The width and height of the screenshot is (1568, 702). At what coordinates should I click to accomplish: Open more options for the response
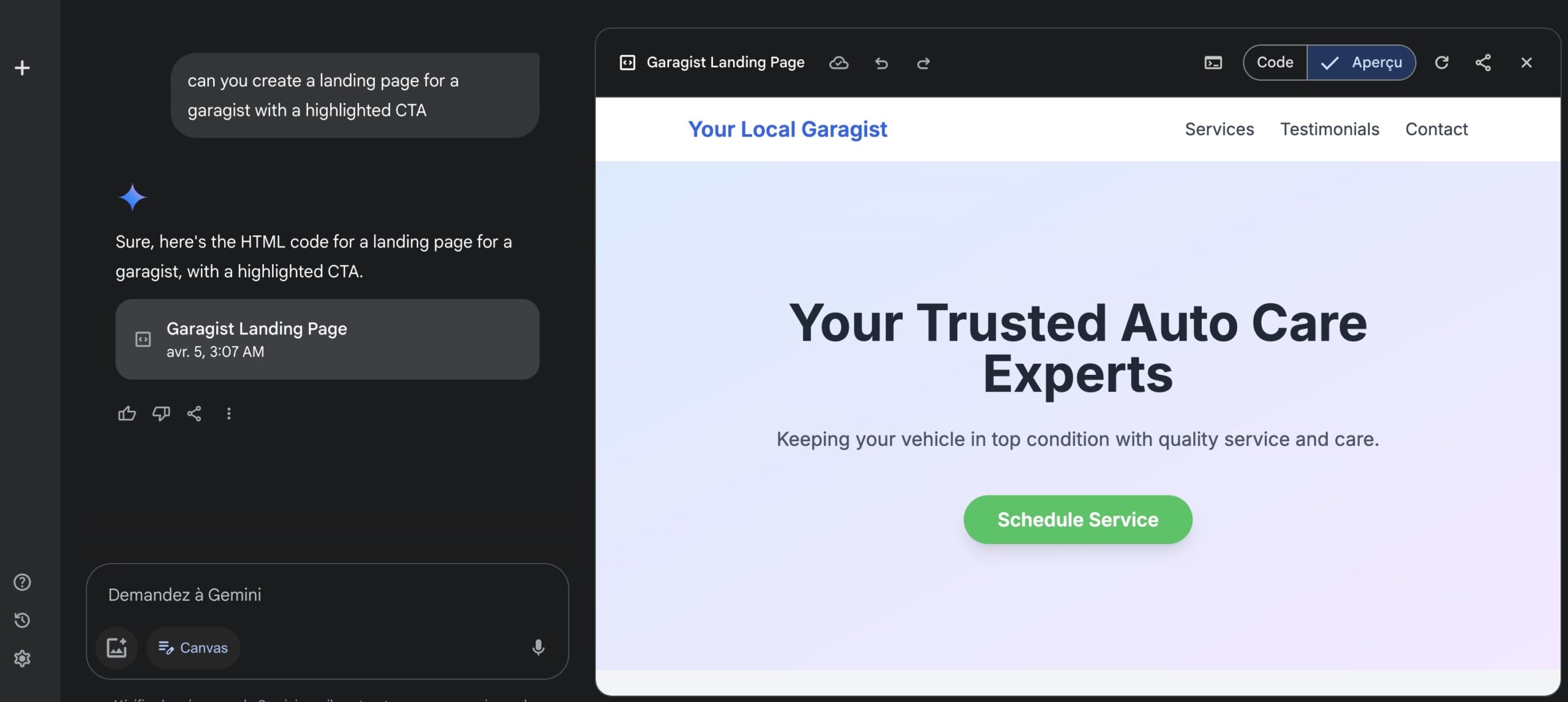click(228, 413)
